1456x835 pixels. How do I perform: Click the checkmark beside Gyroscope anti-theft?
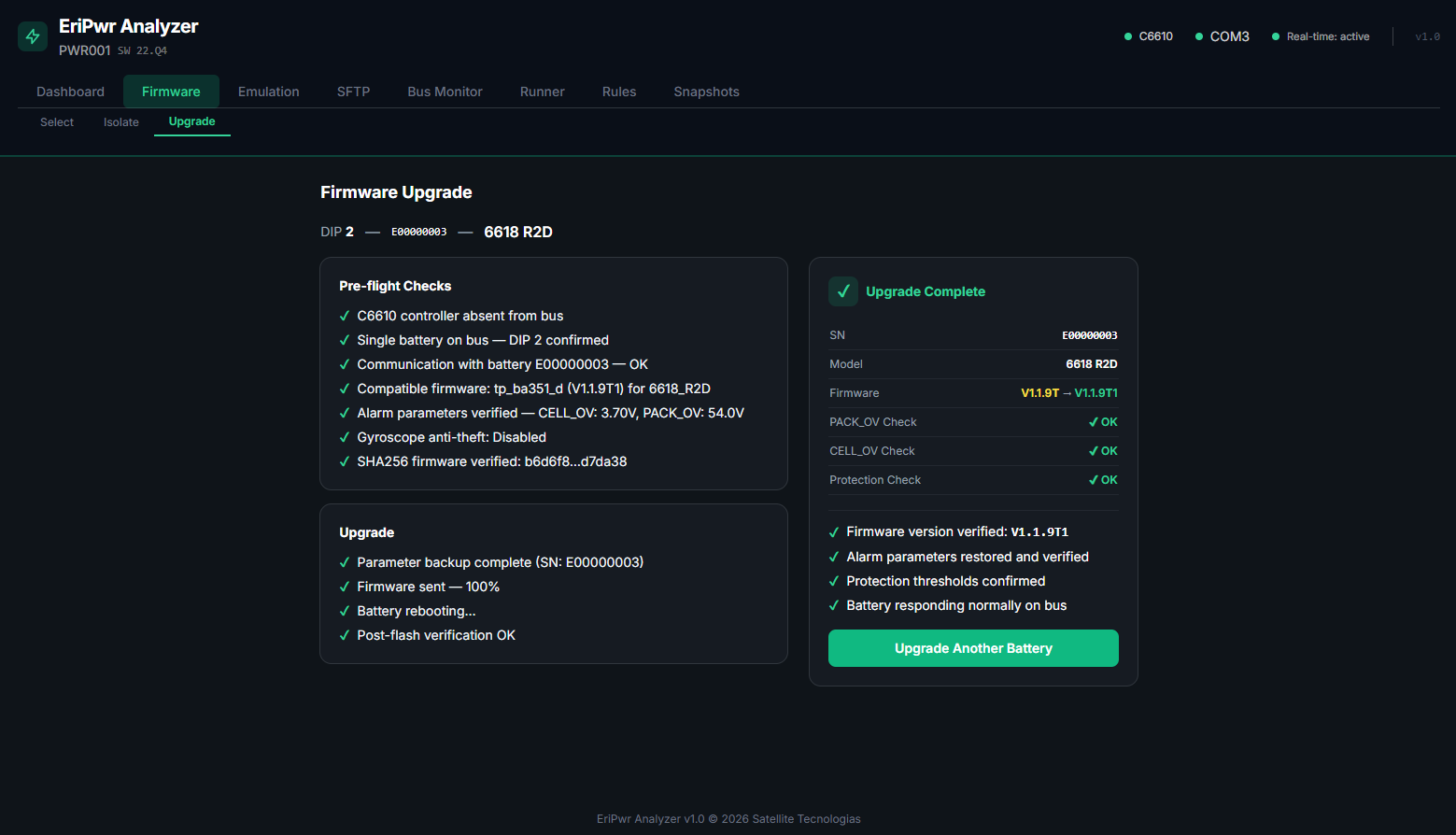point(345,437)
